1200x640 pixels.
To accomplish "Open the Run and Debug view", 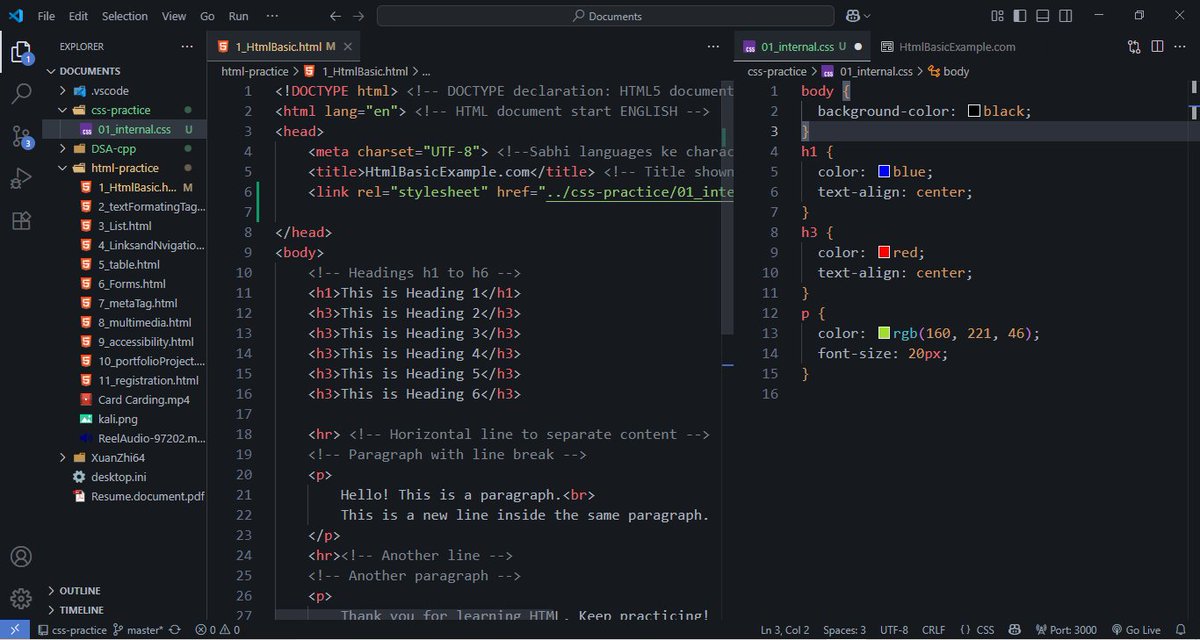I will [21, 179].
